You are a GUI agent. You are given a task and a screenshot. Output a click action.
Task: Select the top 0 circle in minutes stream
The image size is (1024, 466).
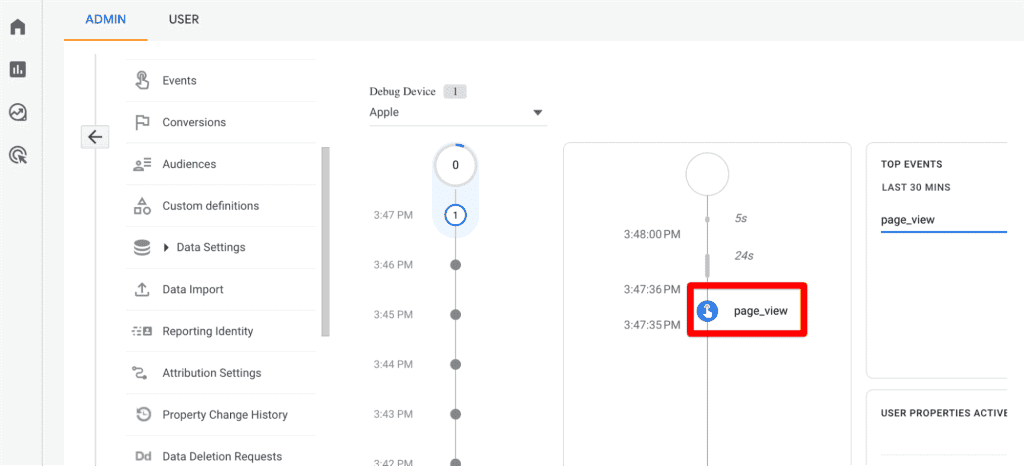pos(455,164)
